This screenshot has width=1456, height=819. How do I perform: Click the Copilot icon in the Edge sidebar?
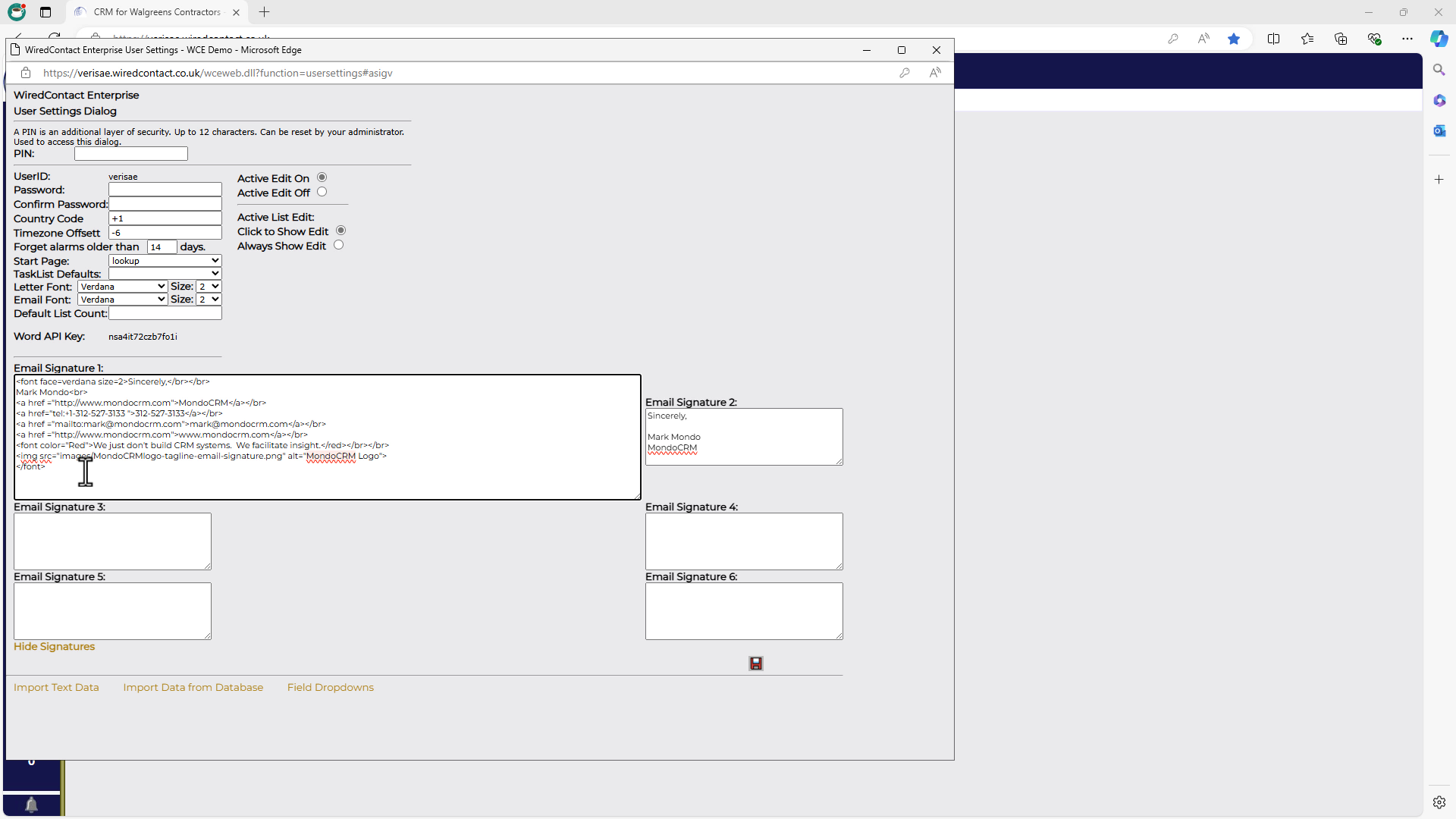pyautogui.click(x=1439, y=39)
